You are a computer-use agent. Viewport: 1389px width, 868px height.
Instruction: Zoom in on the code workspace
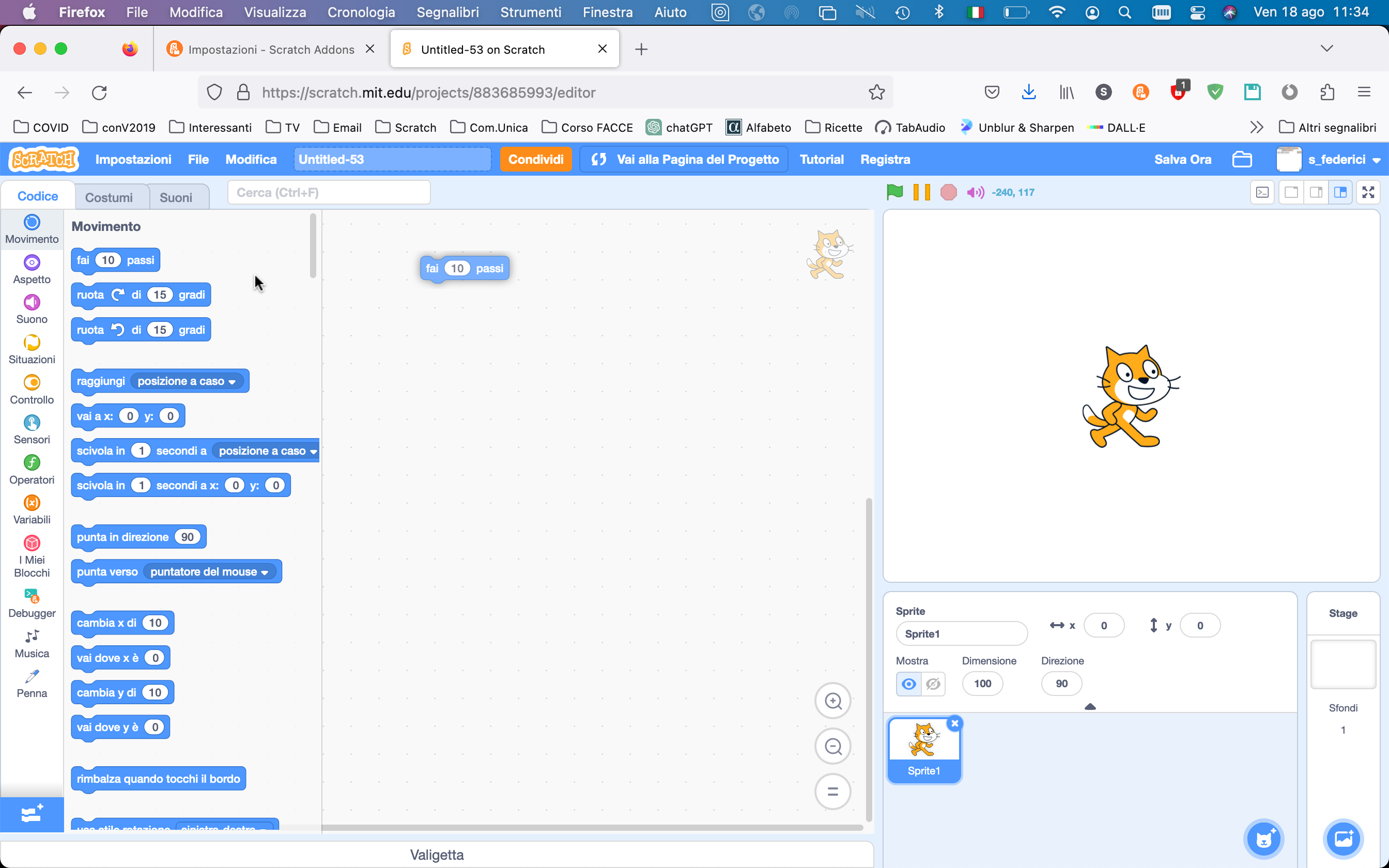click(x=833, y=701)
